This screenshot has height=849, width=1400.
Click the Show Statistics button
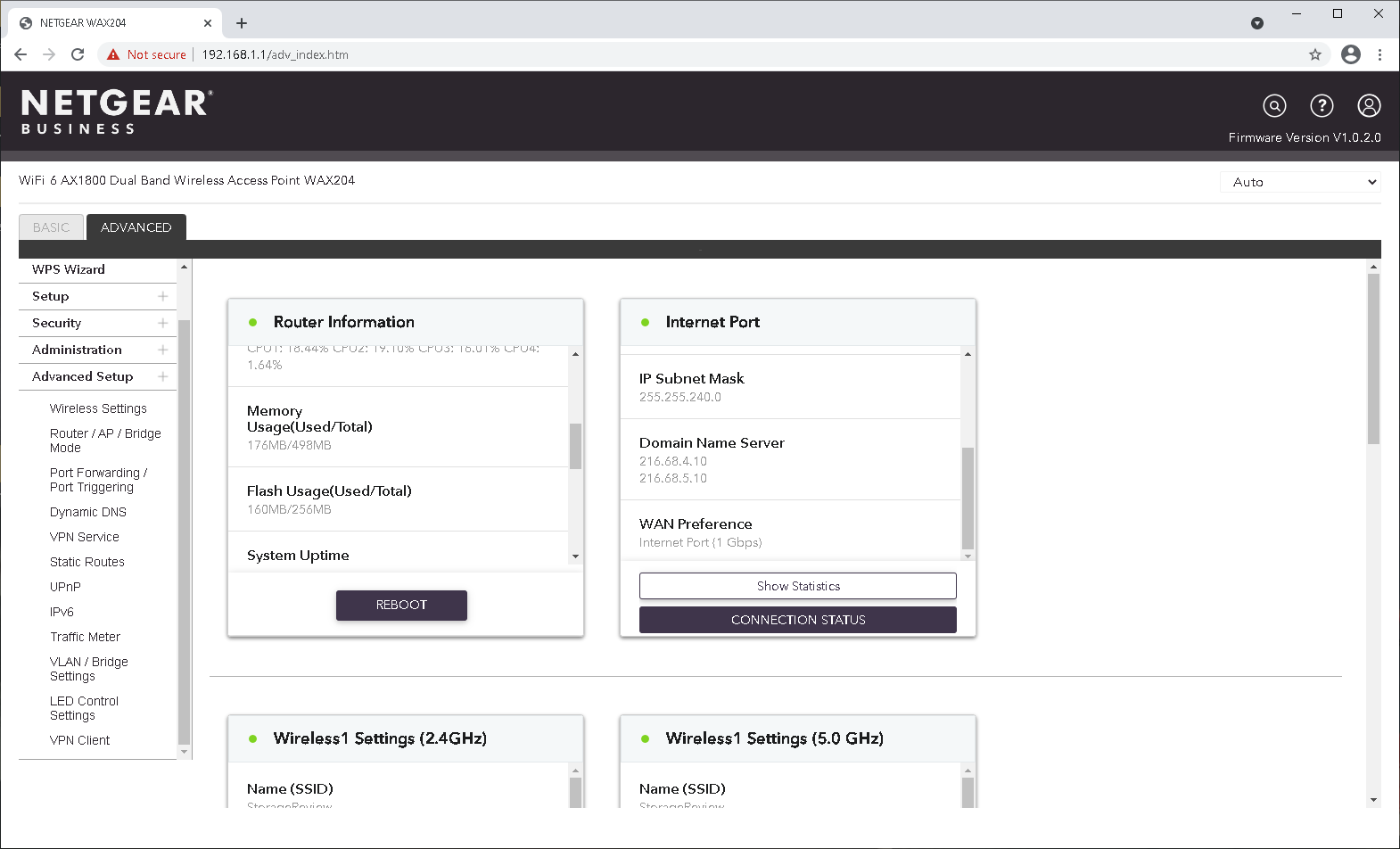point(798,586)
